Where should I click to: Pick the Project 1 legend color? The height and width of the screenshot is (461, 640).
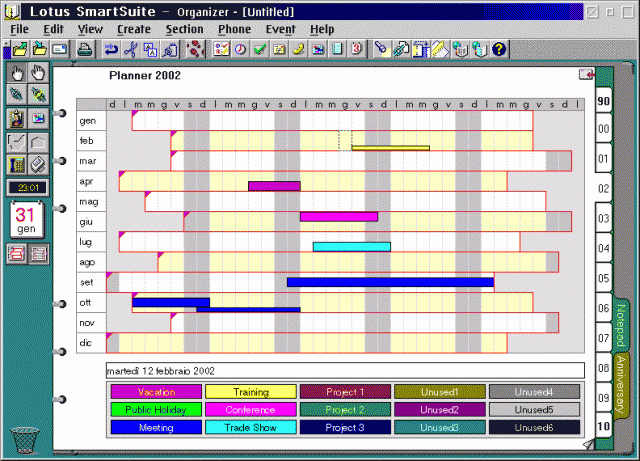click(x=345, y=392)
